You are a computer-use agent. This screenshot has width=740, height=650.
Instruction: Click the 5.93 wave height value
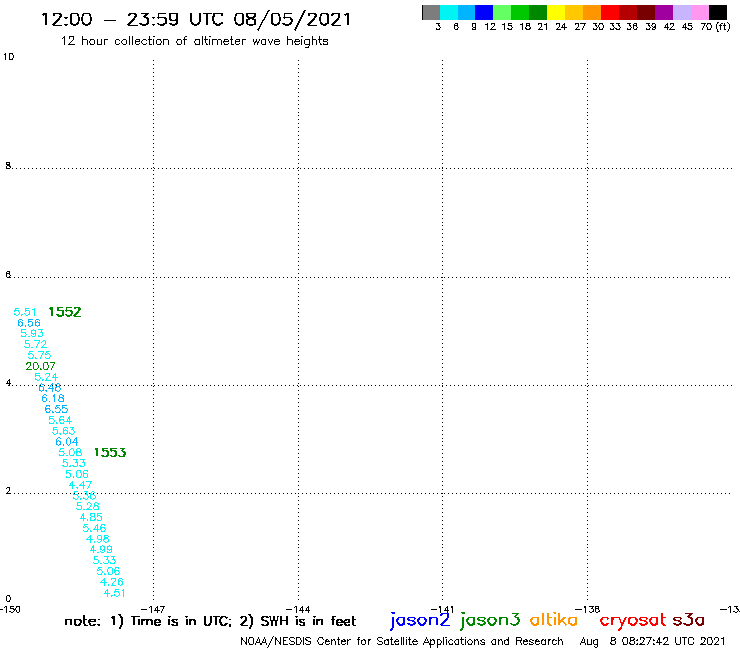click(x=32, y=333)
